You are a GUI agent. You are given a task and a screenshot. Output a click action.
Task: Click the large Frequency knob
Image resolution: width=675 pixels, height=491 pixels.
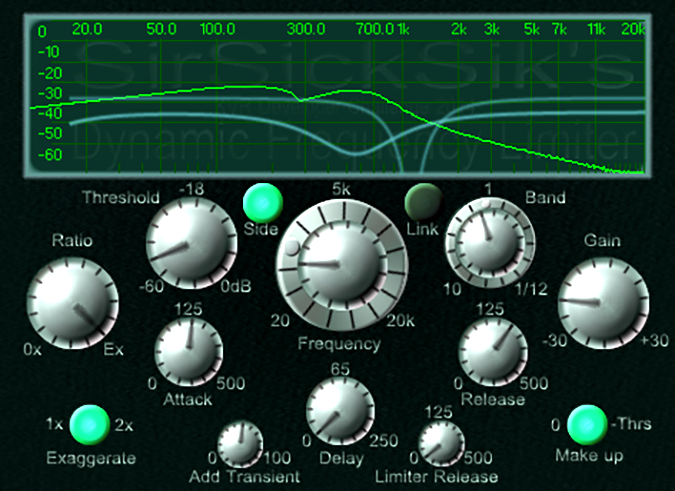point(342,265)
